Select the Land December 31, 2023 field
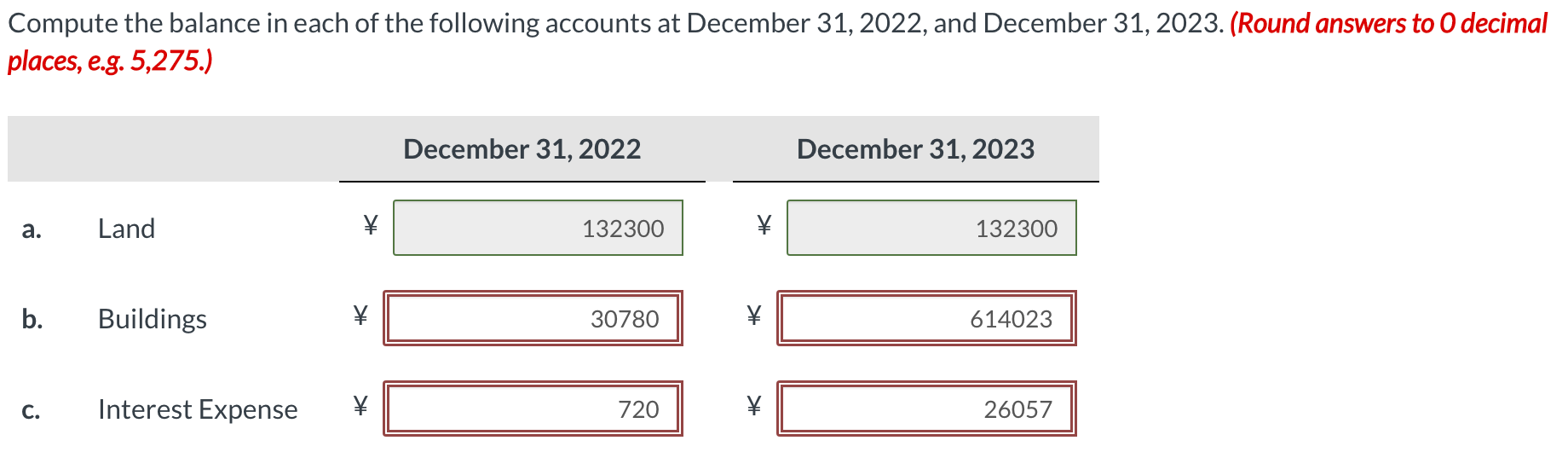Image resolution: width=1568 pixels, height=452 pixels. click(931, 228)
